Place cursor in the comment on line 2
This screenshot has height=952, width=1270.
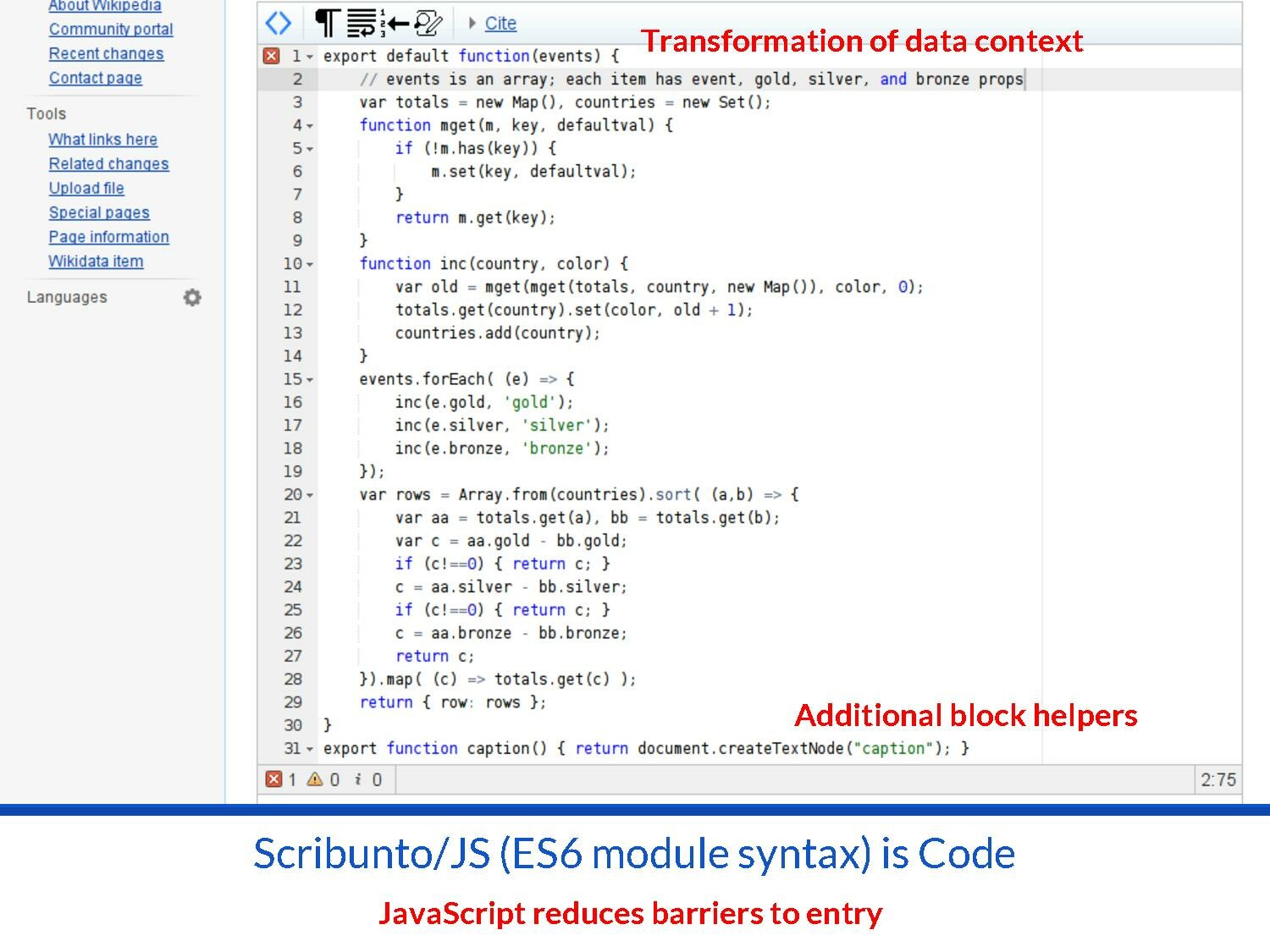tap(692, 80)
